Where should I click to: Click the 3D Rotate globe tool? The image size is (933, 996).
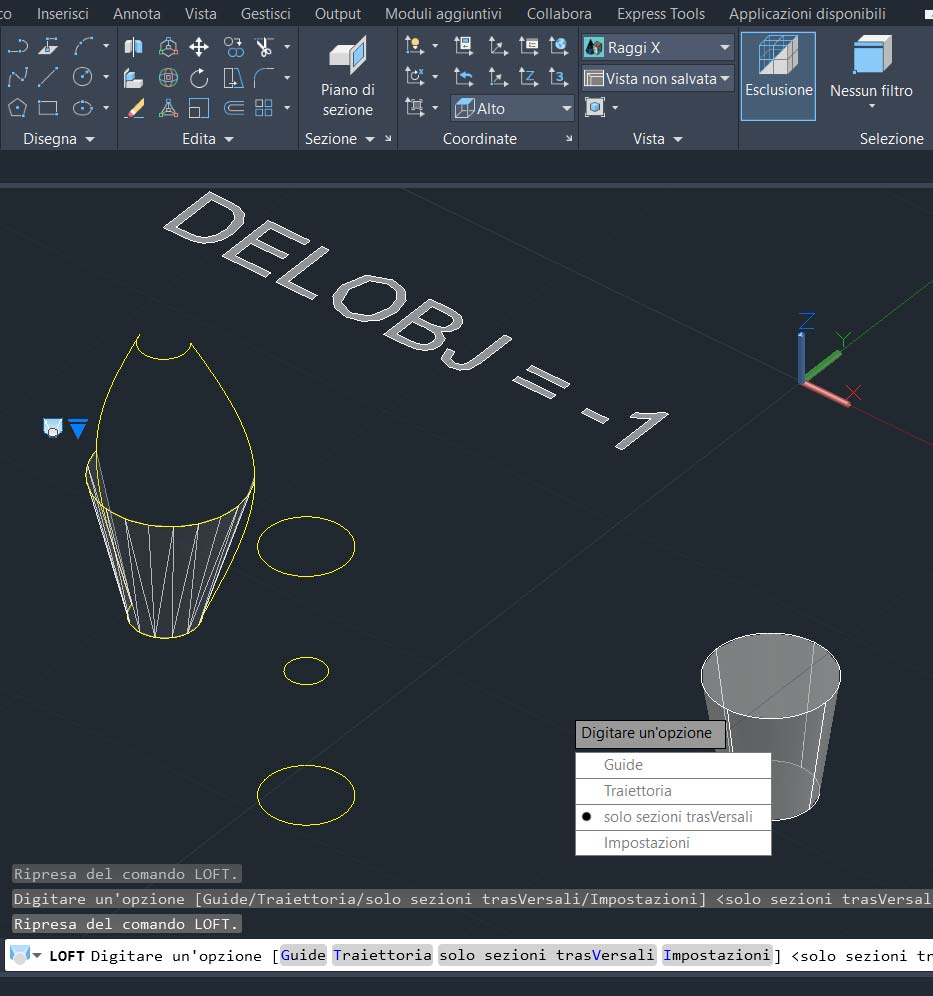[x=168, y=77]
